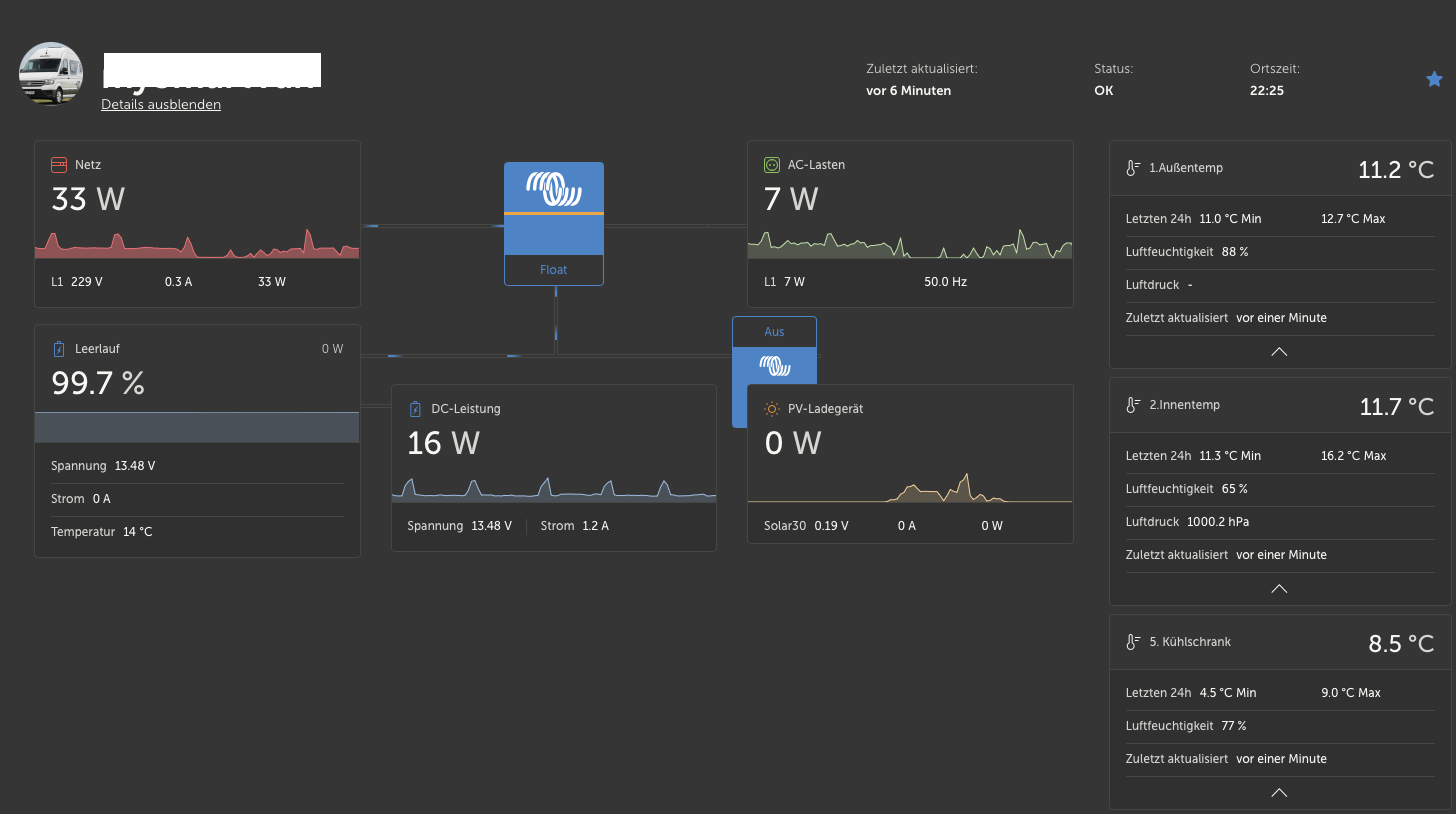
Task: Click the green AC-Lasten socket icon
Action: (x=771, y=165)
